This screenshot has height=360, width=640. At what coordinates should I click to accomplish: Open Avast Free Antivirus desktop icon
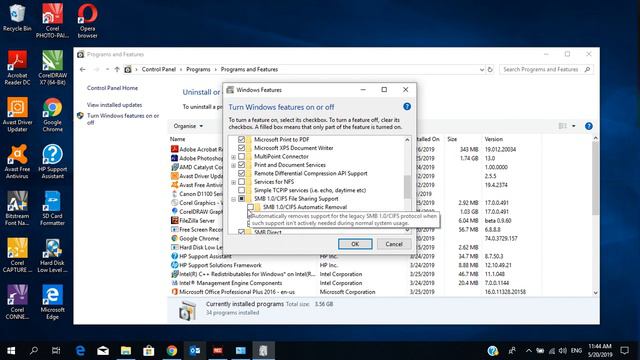click(x=17, y=162)
